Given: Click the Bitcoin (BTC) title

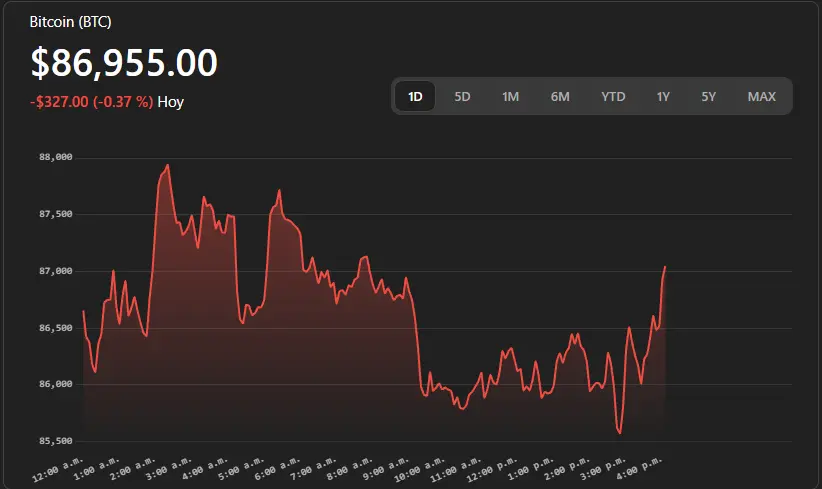Looking at the screenshot, I should coord(71,21).
